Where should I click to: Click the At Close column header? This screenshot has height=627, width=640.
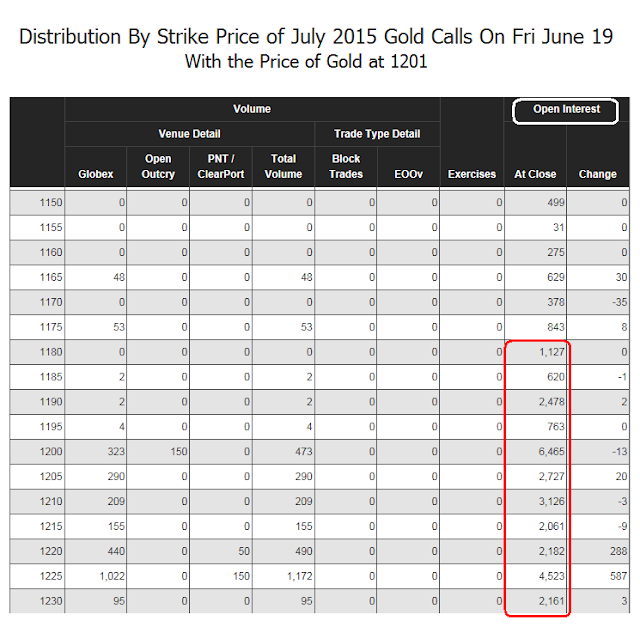coord(535,174)
